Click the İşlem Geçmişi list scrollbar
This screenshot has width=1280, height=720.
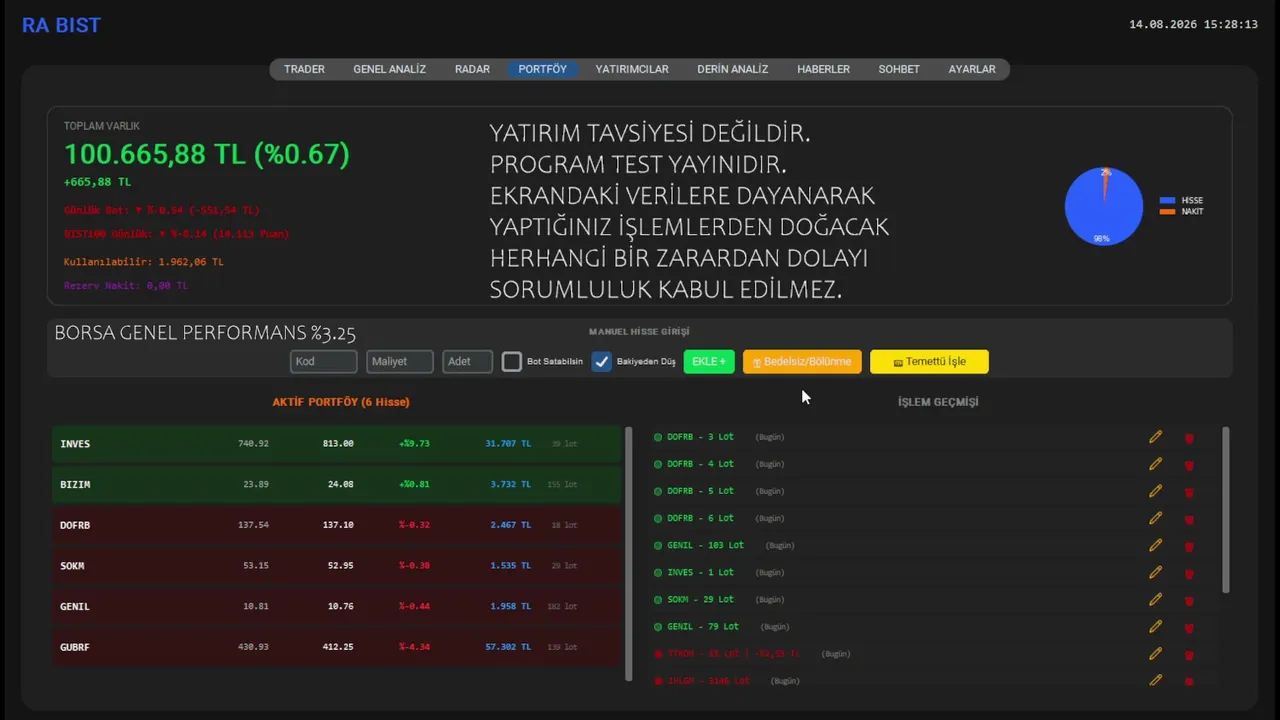coord(1226,510)
